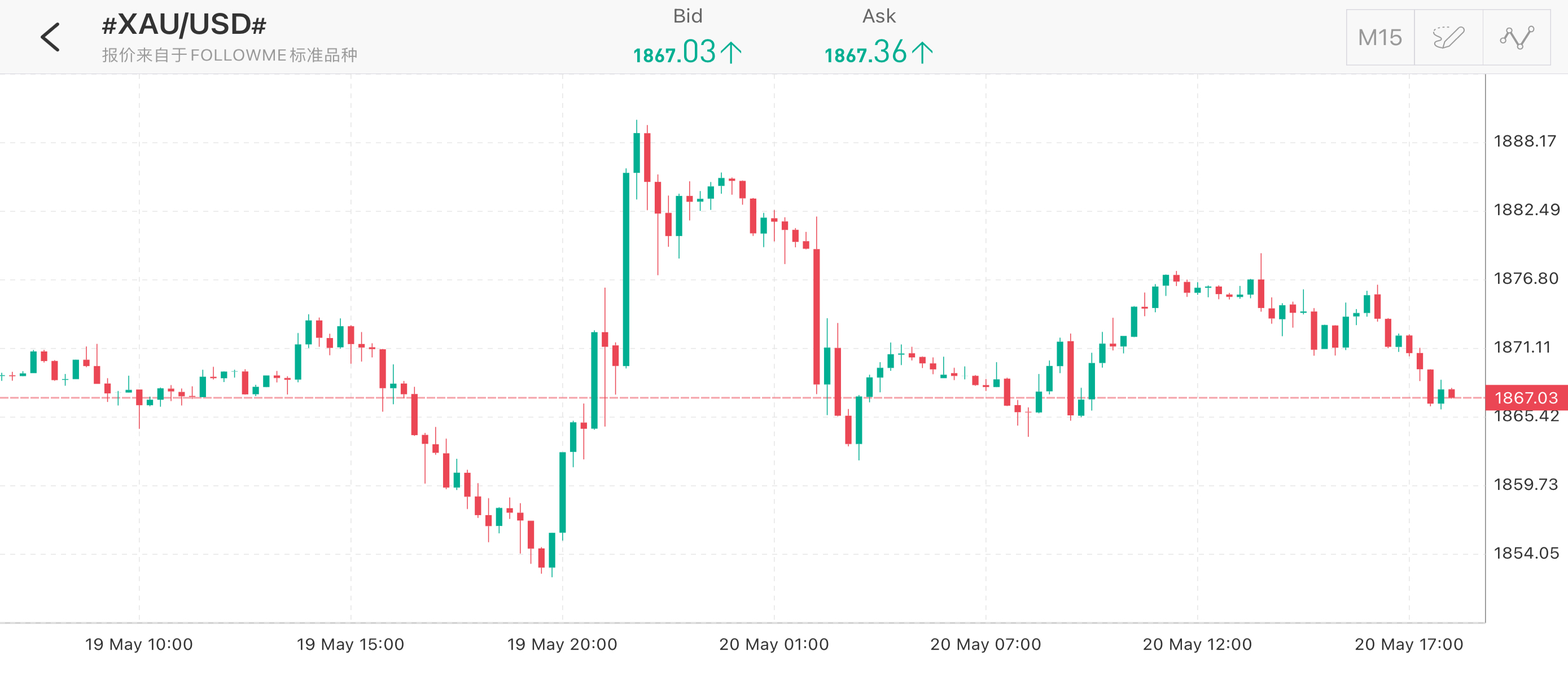The width and height of the screenshot is (1568, 689).
Task: Click the 1854.05 price axis label
Action: pos(1526,553)
